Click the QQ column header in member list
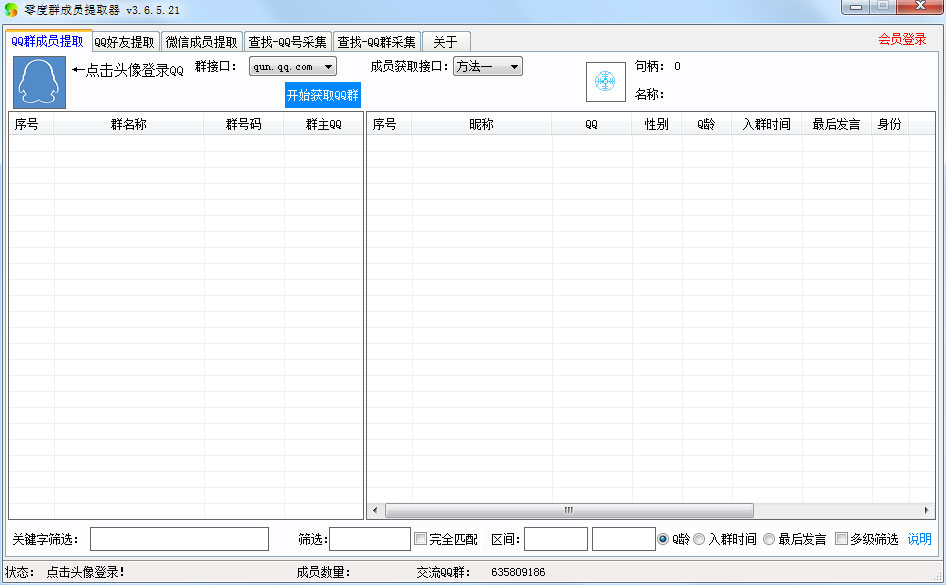The width and height of the screenshot is (946, 585). [591, 124]
